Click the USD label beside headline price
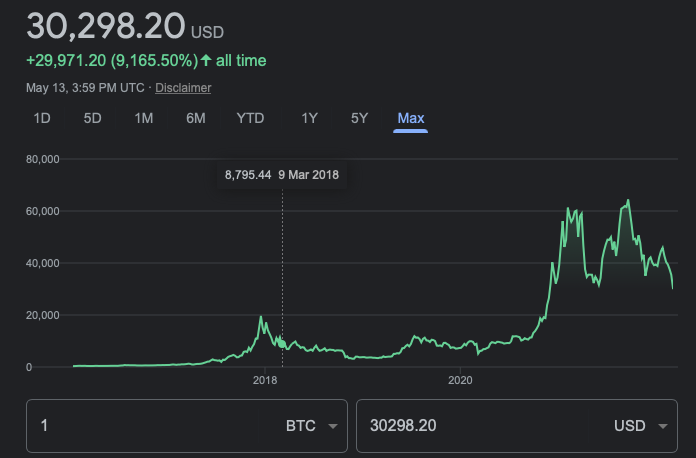This screenshot has width=696, height=458. tap(207, 32)
